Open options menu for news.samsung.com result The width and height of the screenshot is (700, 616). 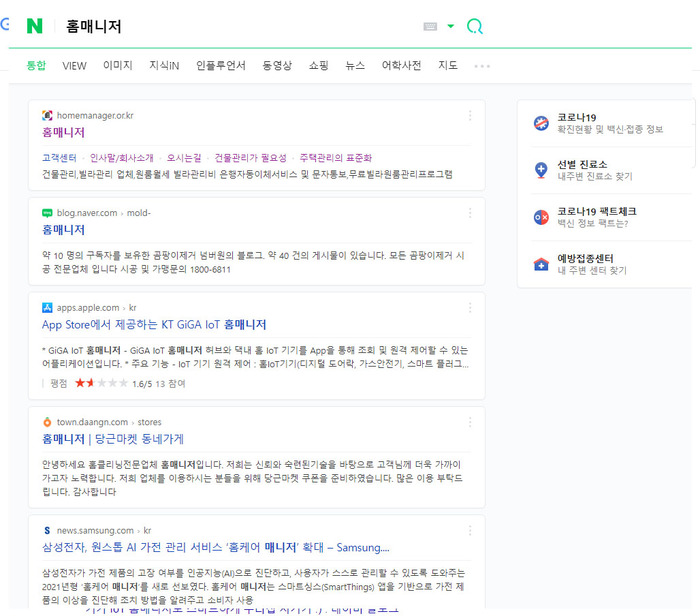point(470,530)
